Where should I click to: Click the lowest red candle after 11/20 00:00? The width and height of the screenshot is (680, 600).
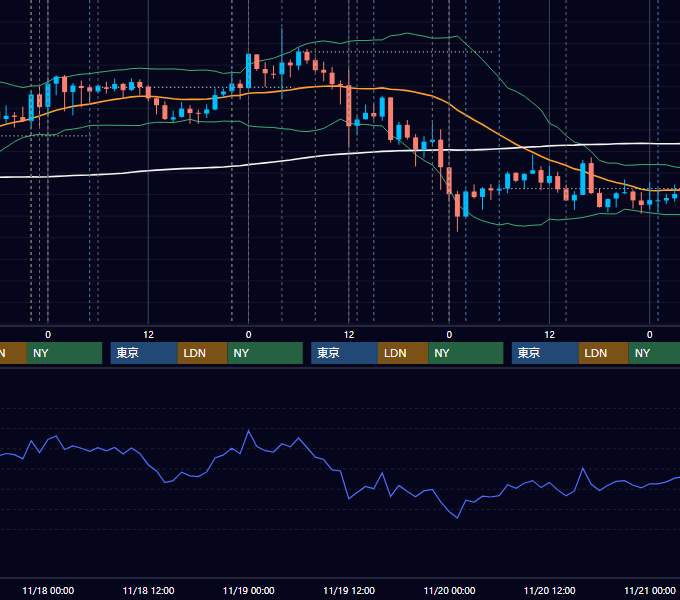pos(458,205)
